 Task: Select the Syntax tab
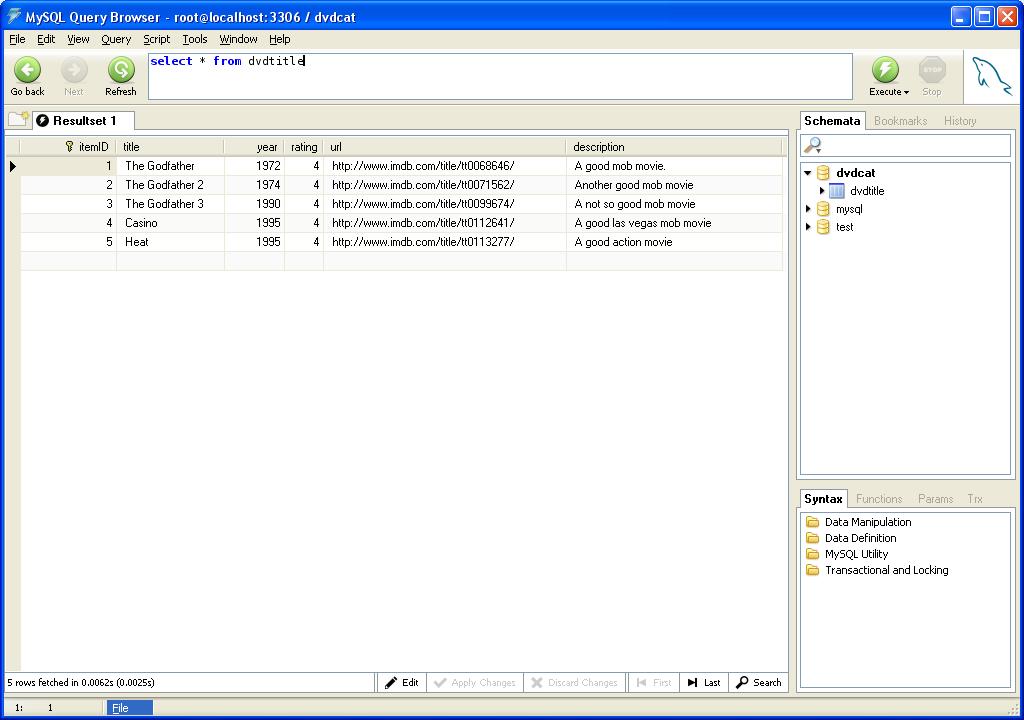[824, 499]
